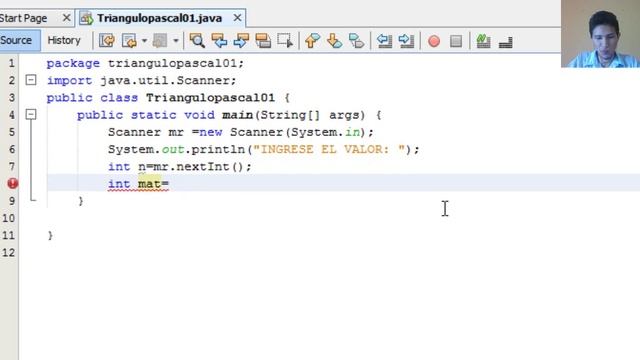Click line number 9 in the gutter
The height and width of the screenshot is (360, 640).
point(11,201)
